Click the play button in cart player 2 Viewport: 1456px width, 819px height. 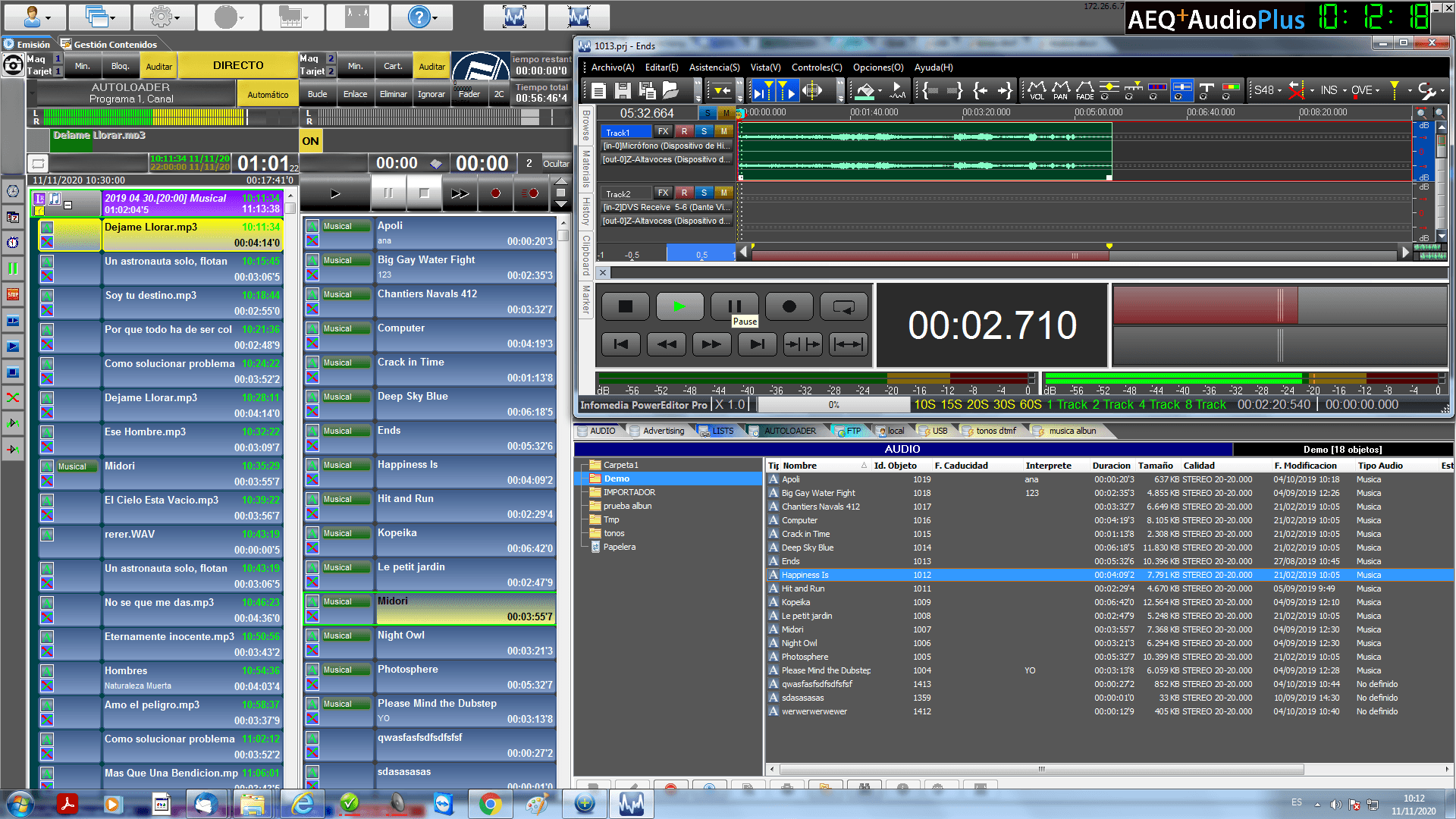click(335, 193)
